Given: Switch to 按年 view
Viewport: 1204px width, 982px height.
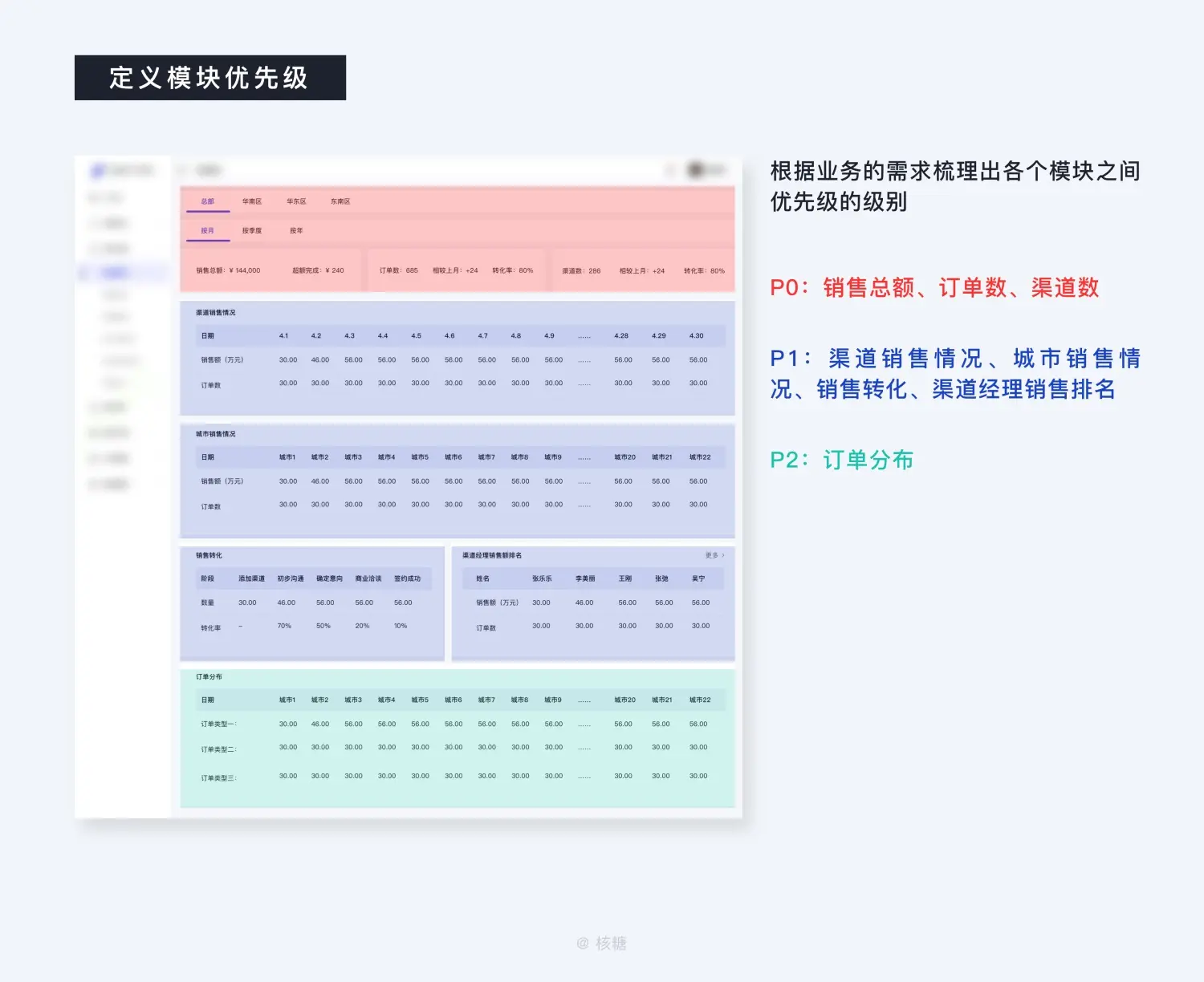Looking at the screenshot, I should pos(296,230).
